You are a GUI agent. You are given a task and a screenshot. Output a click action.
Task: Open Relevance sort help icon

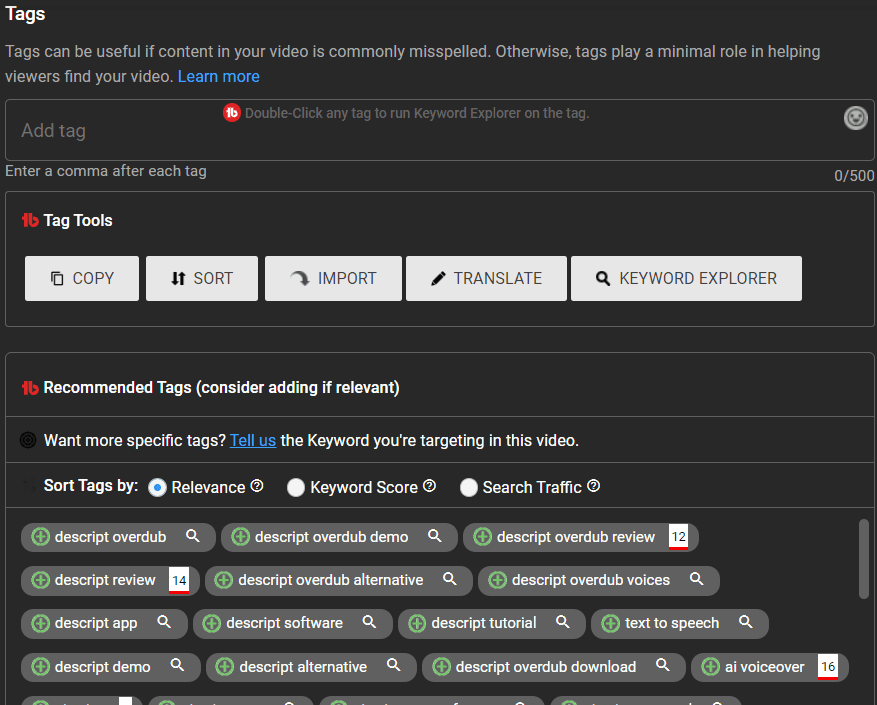(257, 486)
